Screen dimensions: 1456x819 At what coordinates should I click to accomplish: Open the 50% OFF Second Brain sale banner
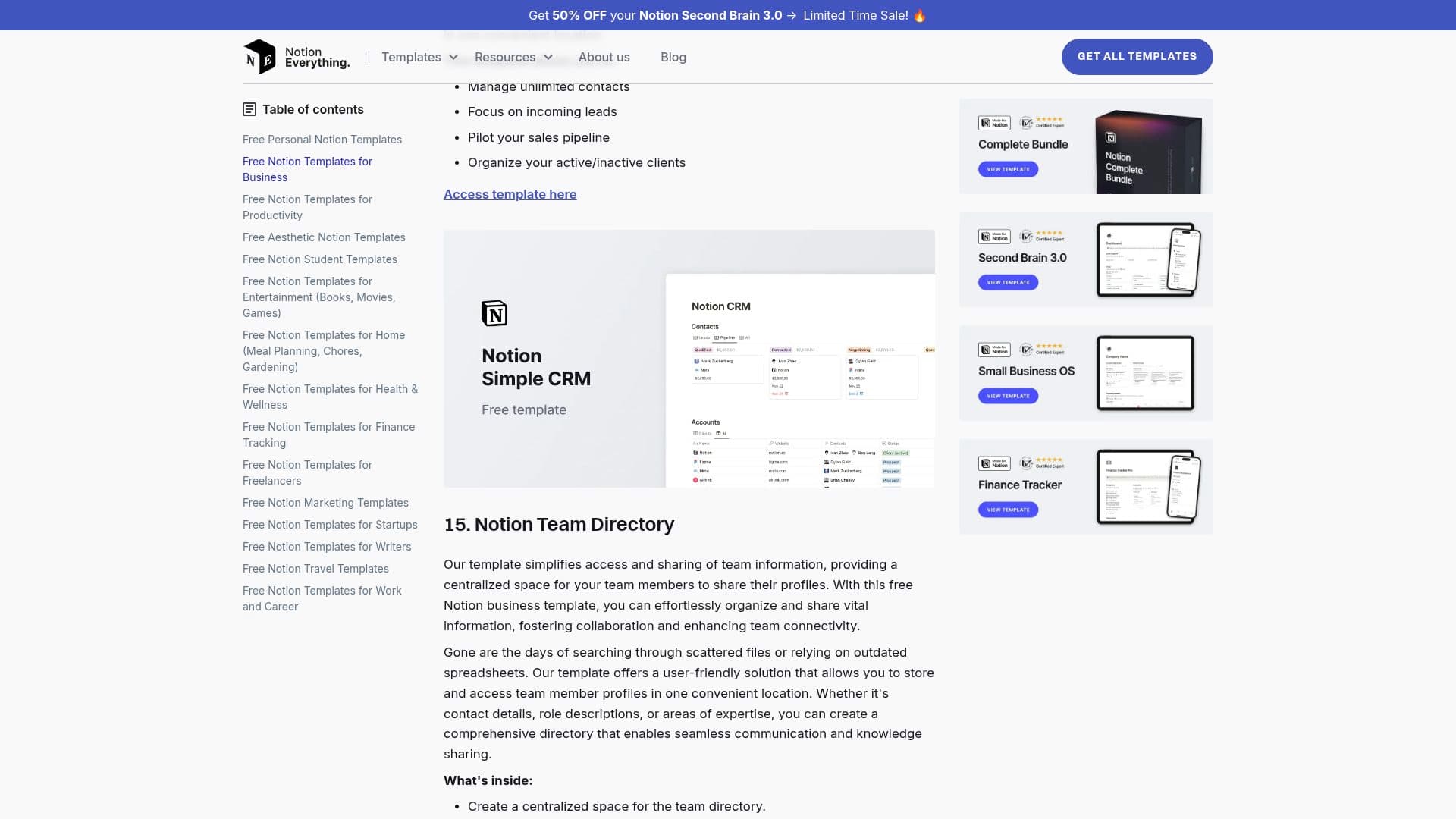(x=727, y=15)
